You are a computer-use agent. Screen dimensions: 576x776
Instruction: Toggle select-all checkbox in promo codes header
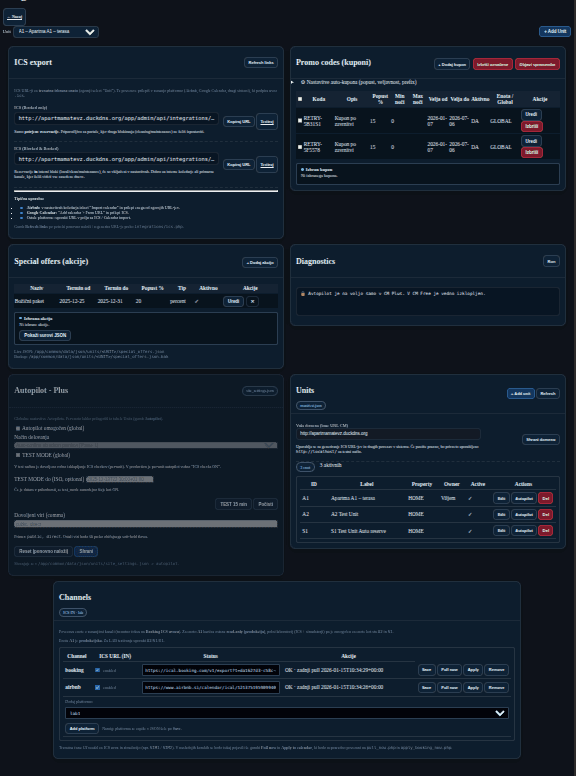(300, 99)
